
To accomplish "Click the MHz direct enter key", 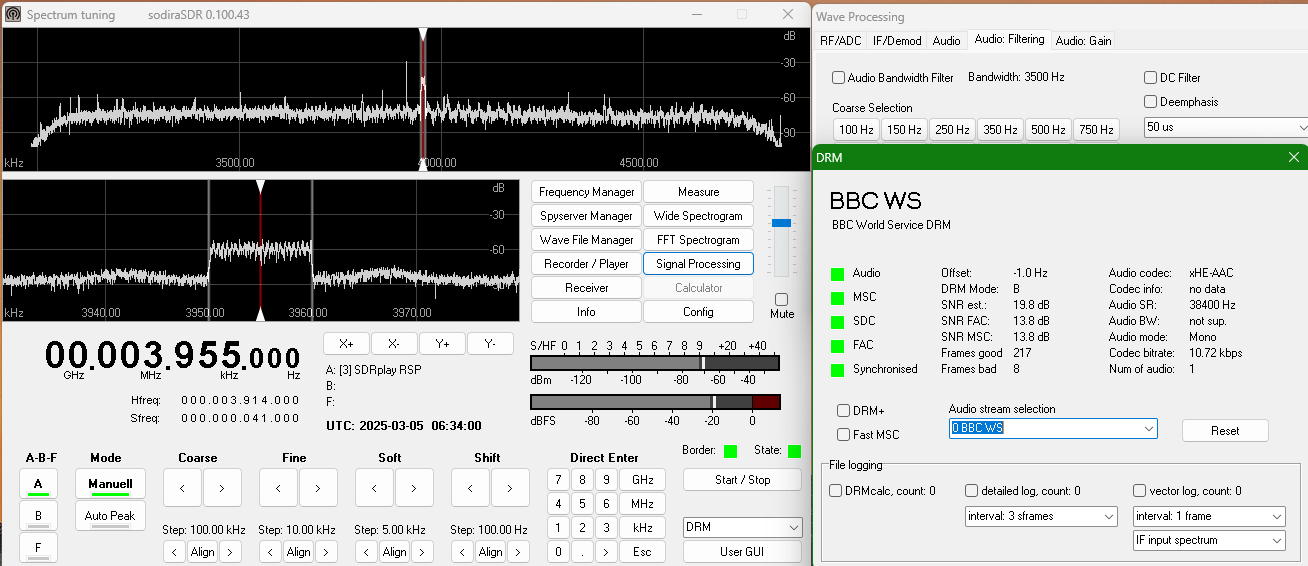I will [642, 503].
